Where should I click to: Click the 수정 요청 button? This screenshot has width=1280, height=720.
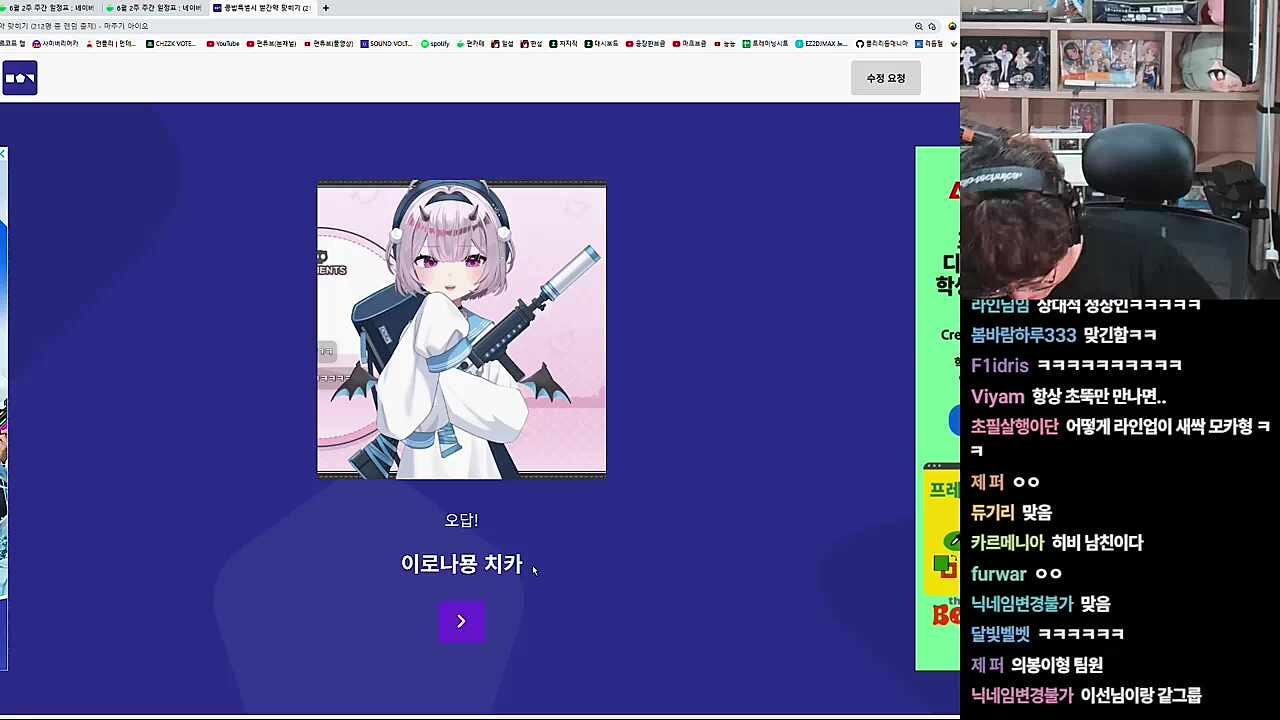[885, 78]
